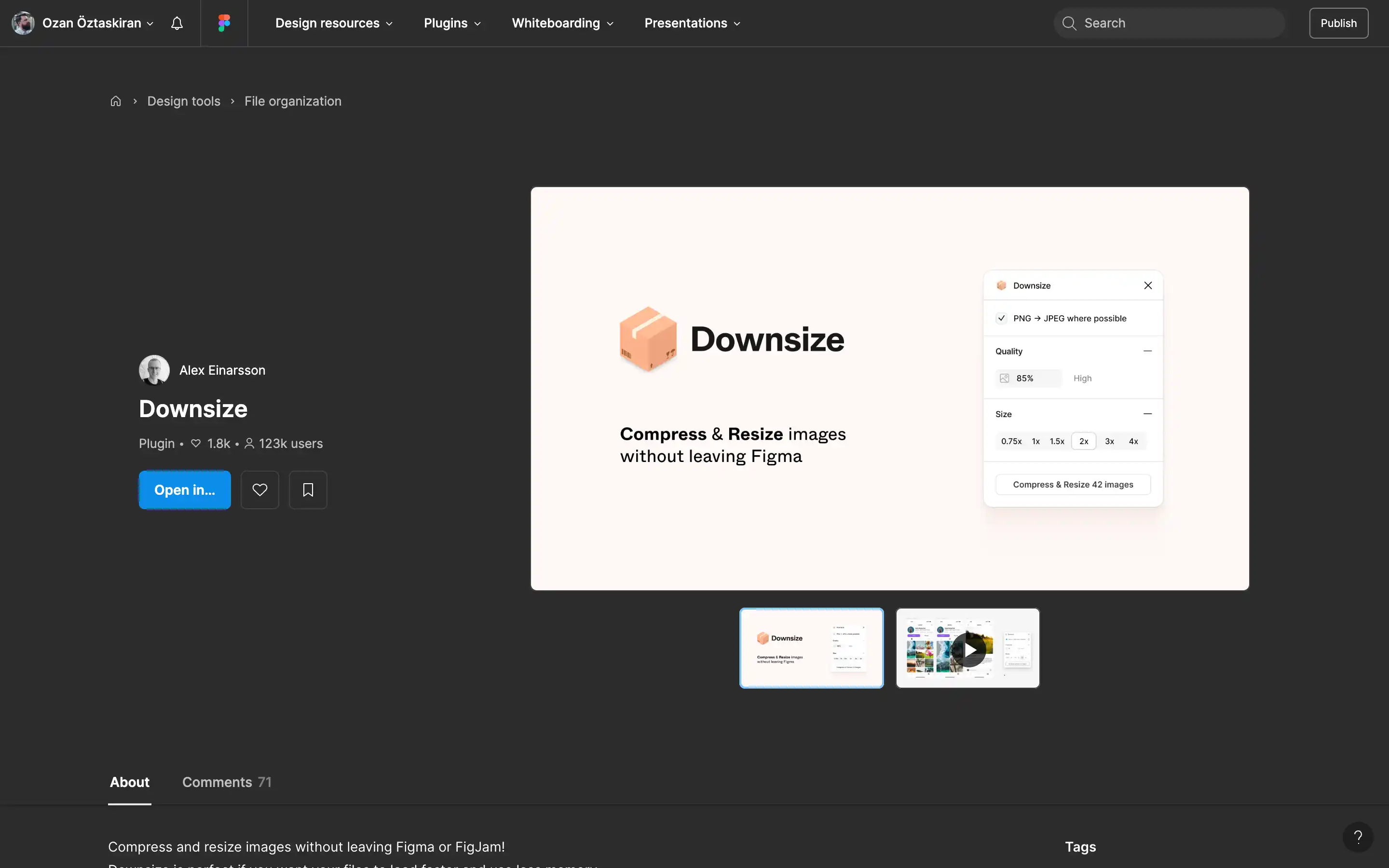This screenshot has height=868, width=1389.
Task: Select the 0.75x size option
Action: point(1011,441)
